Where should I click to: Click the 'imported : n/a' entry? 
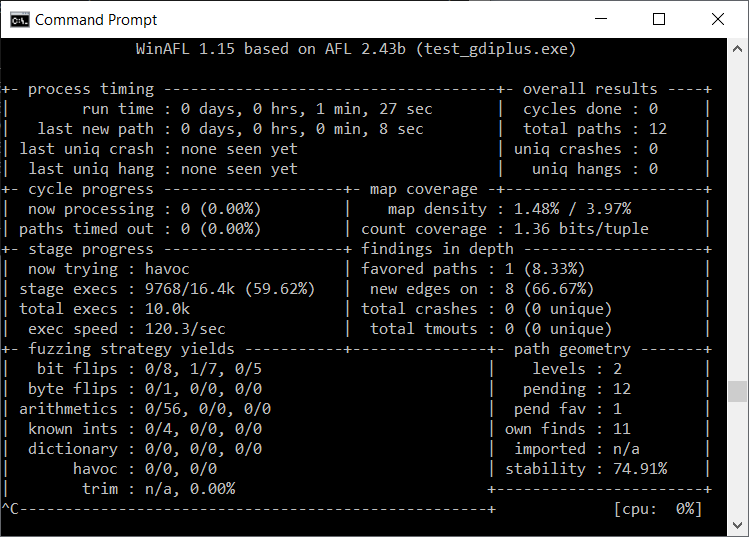pyautogui.click(x=577, y=449)
